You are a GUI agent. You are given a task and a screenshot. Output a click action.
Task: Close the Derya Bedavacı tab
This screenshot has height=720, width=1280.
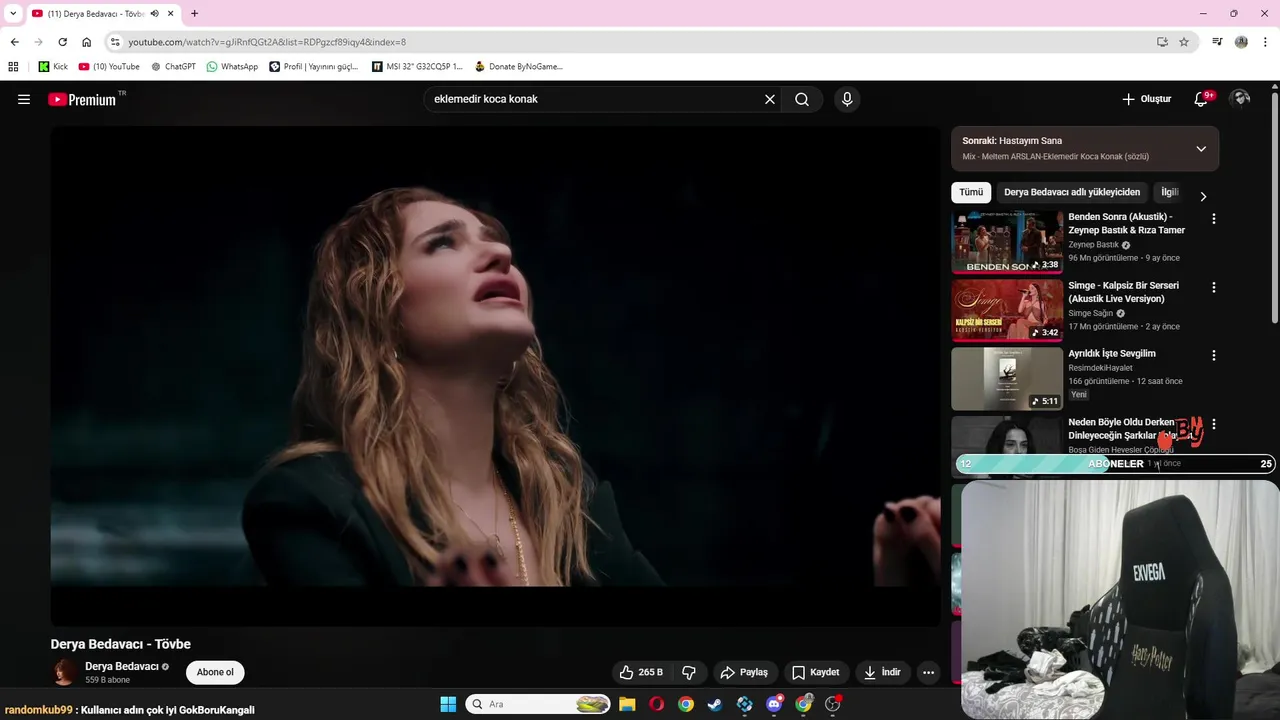171,14
